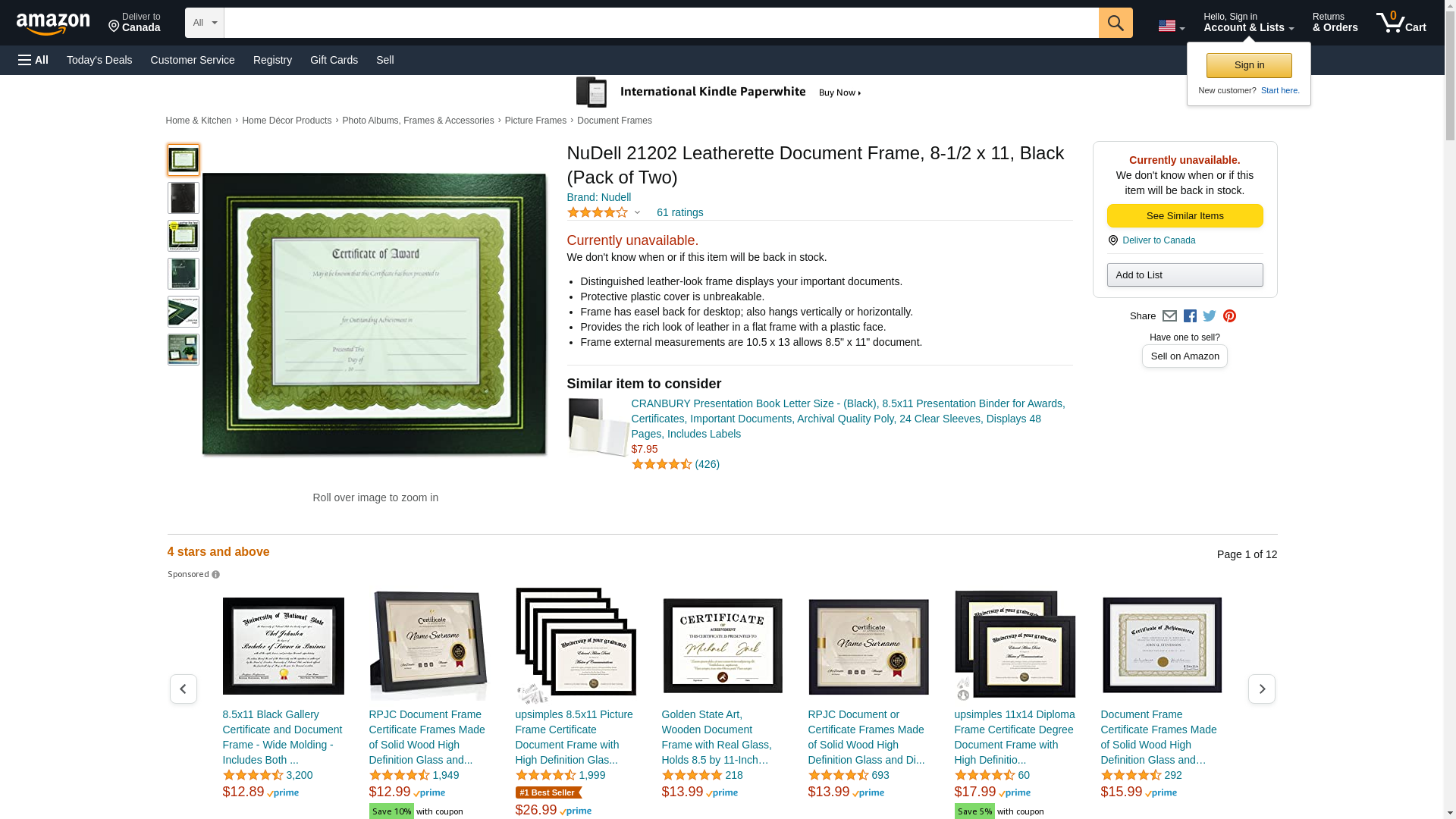Share product on Pinterest icon
The image size is (1456, 819).
coord(1229,316)
